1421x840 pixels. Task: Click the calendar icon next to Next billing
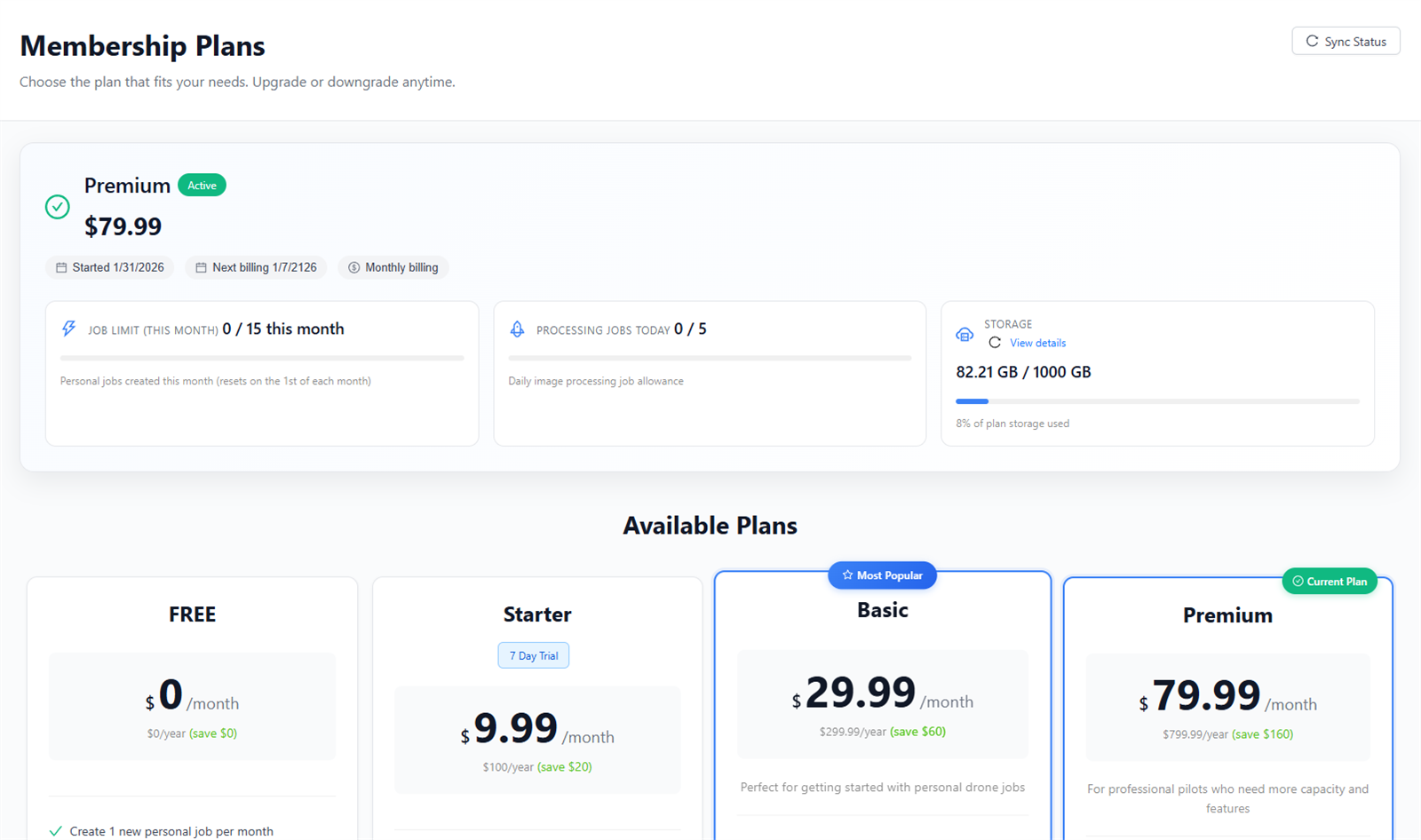click(x=201, y=267)
